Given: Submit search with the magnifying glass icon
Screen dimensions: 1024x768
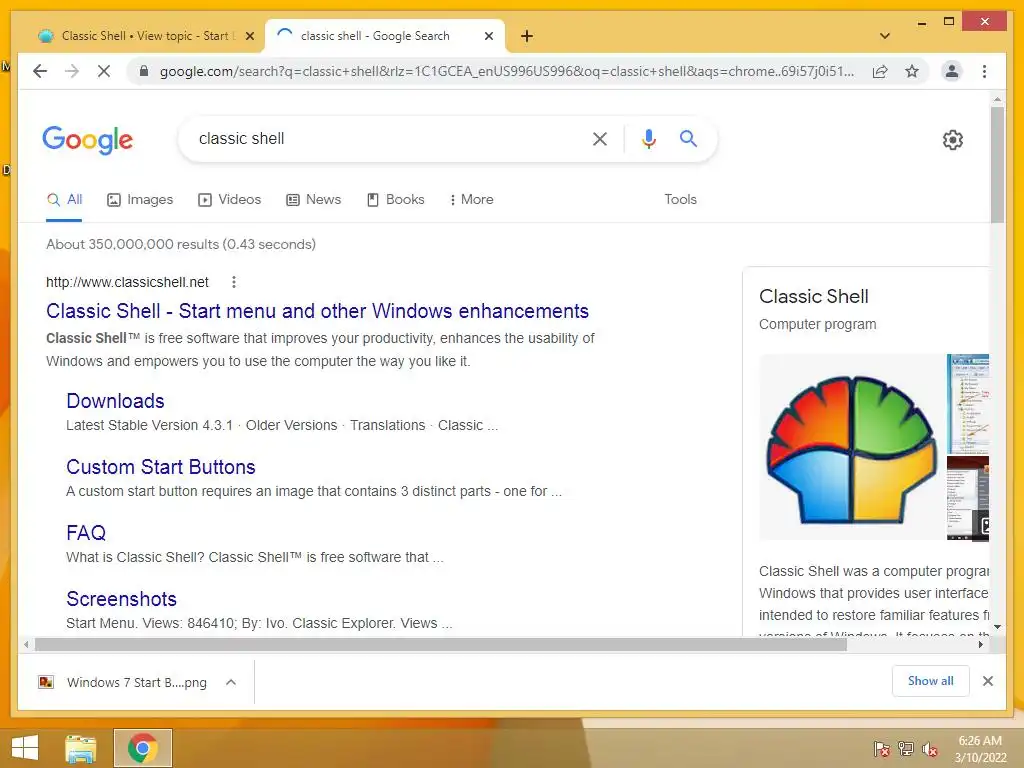Looking at the screenshot, I should pos(688,138).
